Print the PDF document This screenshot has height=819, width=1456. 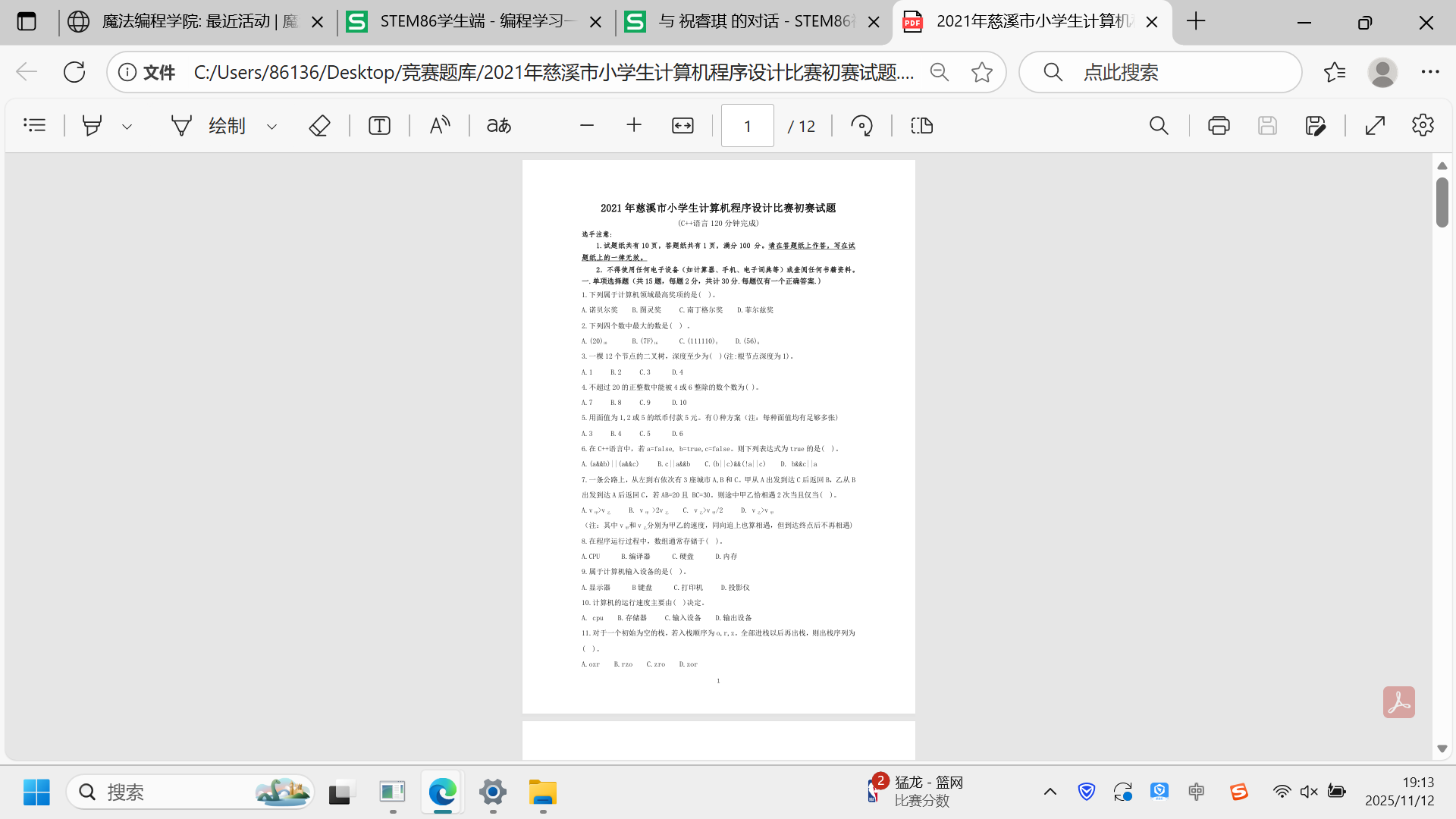click(x=1219, y=125)
